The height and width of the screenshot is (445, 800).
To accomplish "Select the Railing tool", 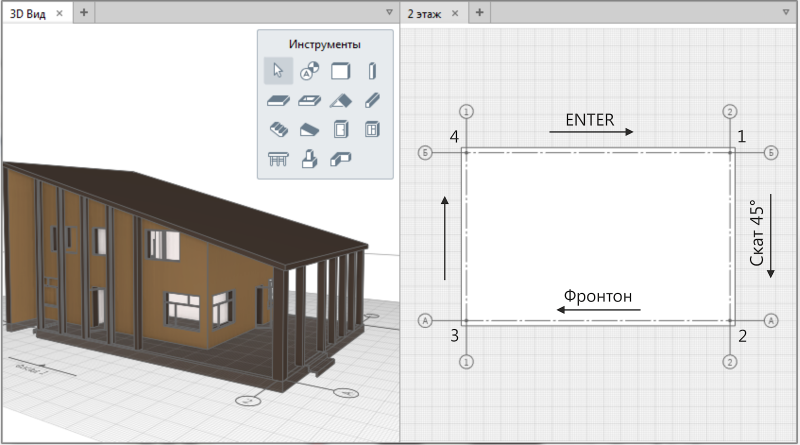I will pyautogui.click(x=278, y=159).
